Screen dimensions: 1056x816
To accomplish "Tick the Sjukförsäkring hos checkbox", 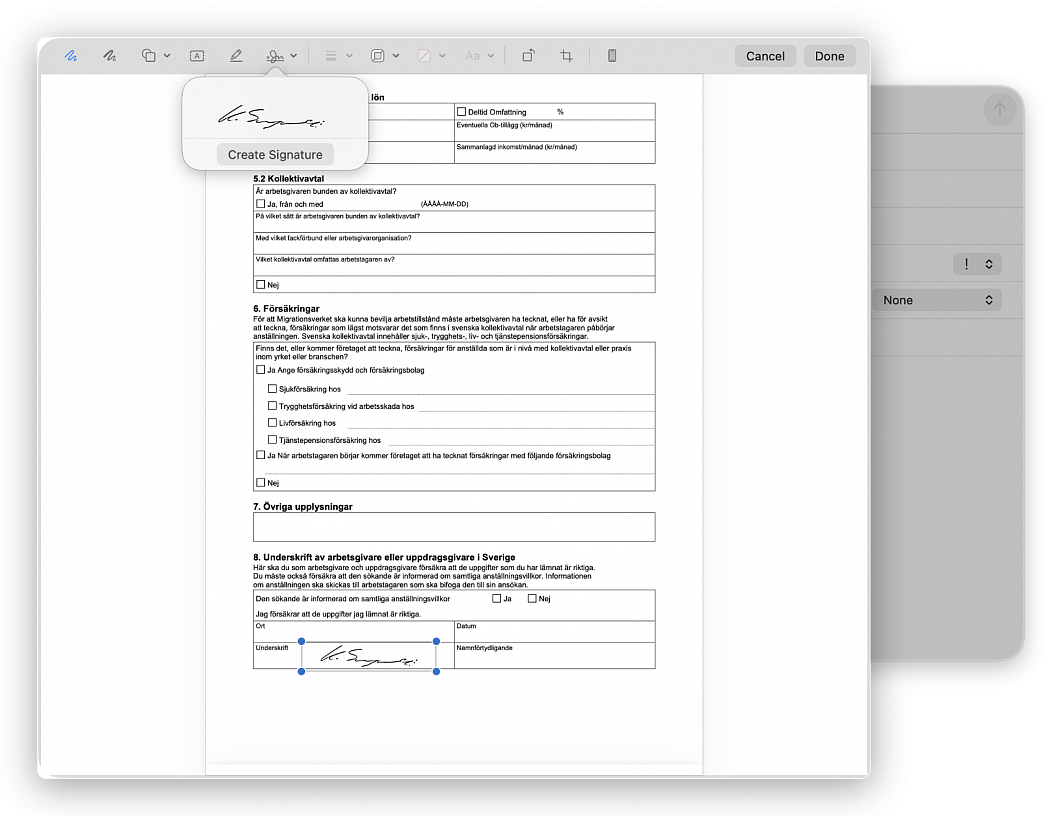I will (272, 388).
